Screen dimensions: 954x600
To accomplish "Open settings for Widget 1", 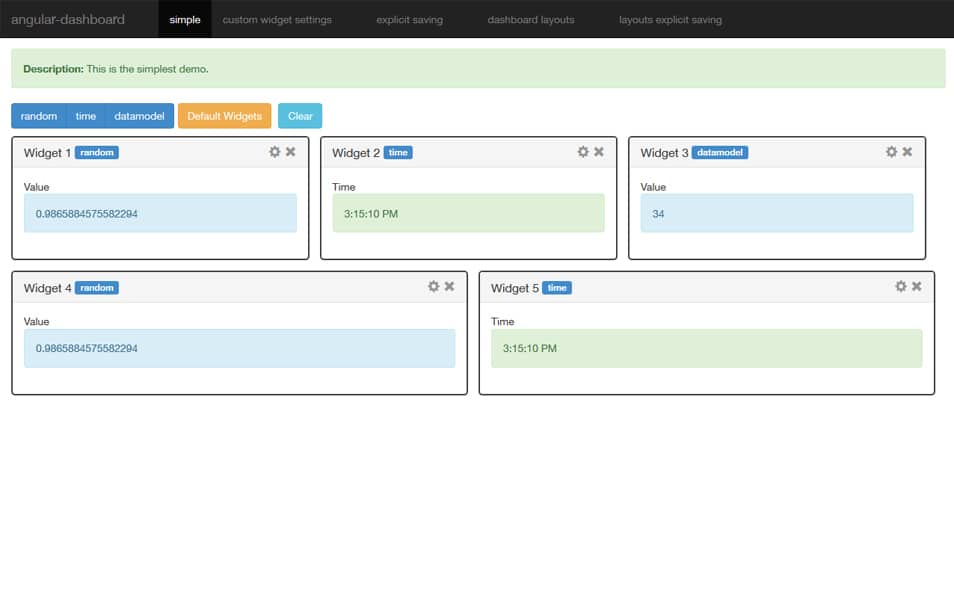I will (x=274, y=152).
